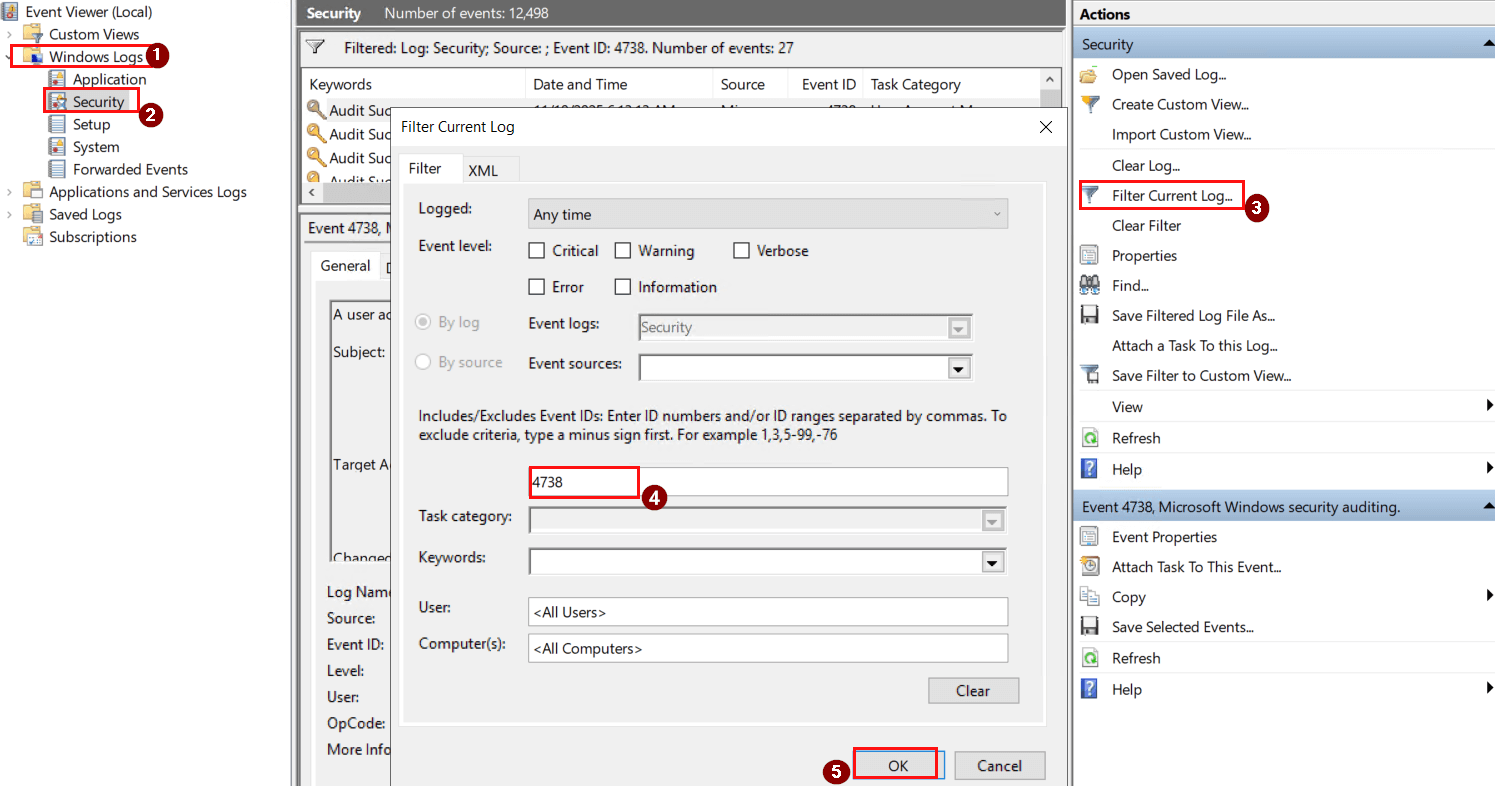Select the Find tool in Actions pane
The image size is (1495, 786).
[1130, 285]
